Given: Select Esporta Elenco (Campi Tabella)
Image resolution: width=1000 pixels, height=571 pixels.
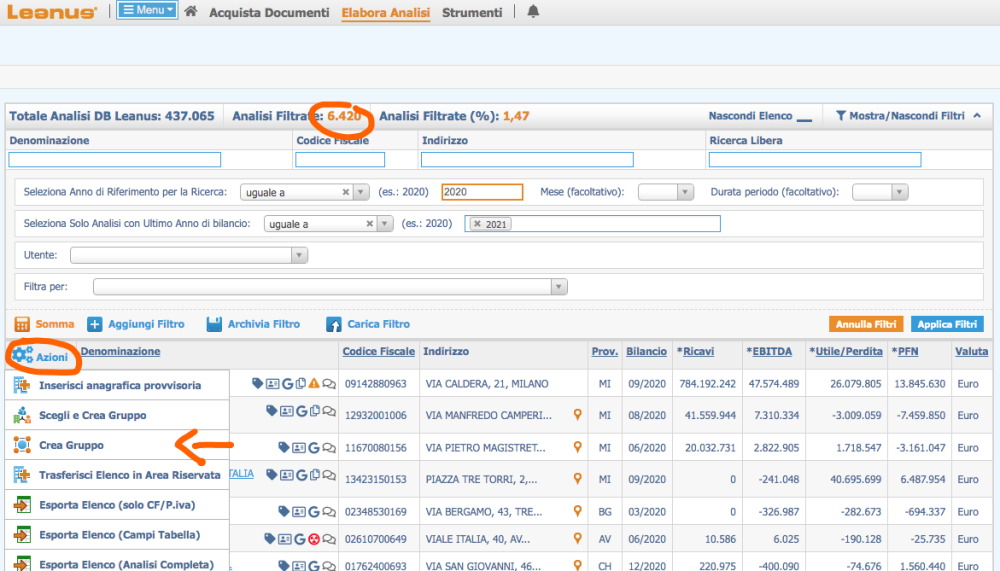Looking at the screenshot, I should [117, 535].
